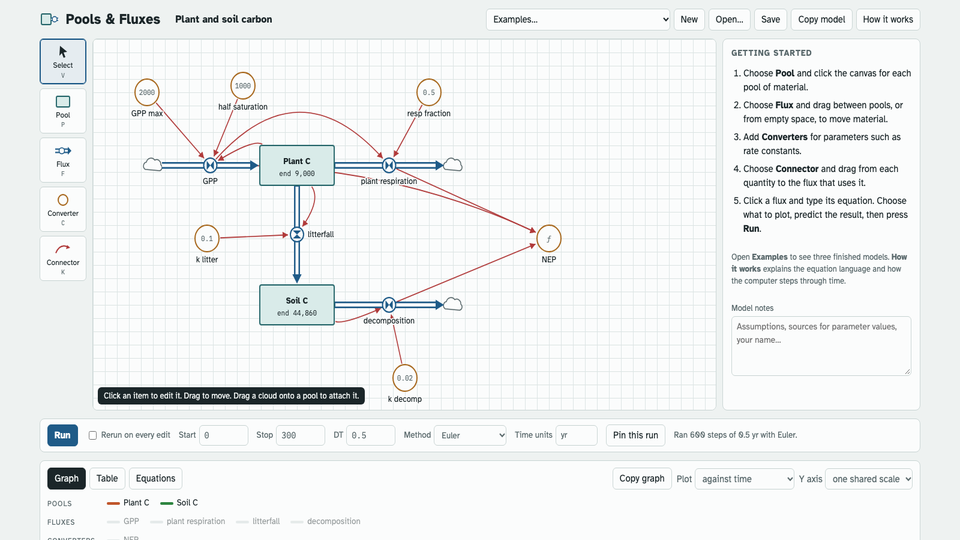Select the plant respiration sink cloud

[452, 165]
